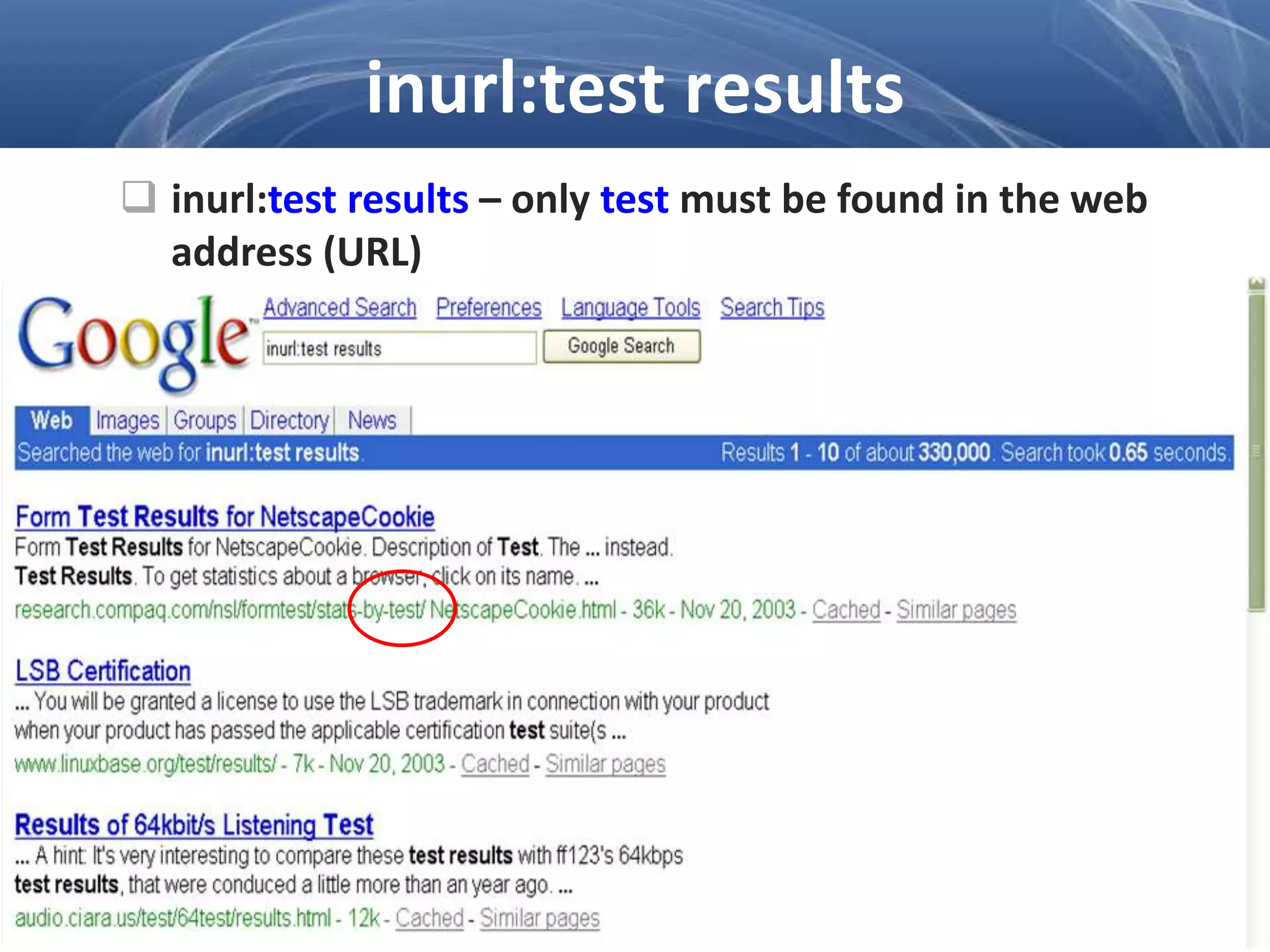The height and width of the screenshot is (952, 1270).
Task: Open Similar pages for audio.ciara.us result
Action: 540,918
